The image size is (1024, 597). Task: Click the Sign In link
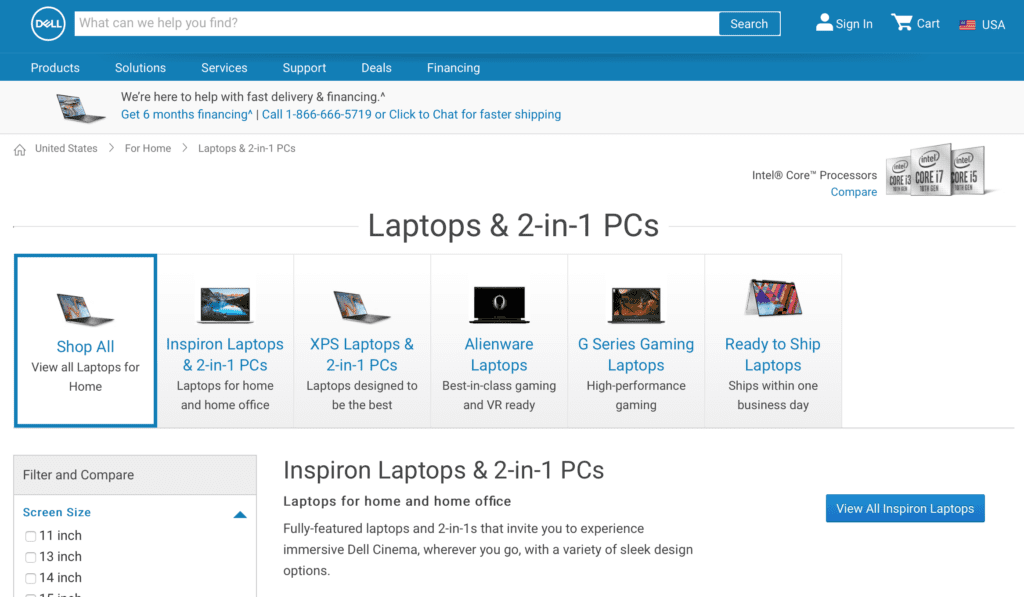pos(854,24)
